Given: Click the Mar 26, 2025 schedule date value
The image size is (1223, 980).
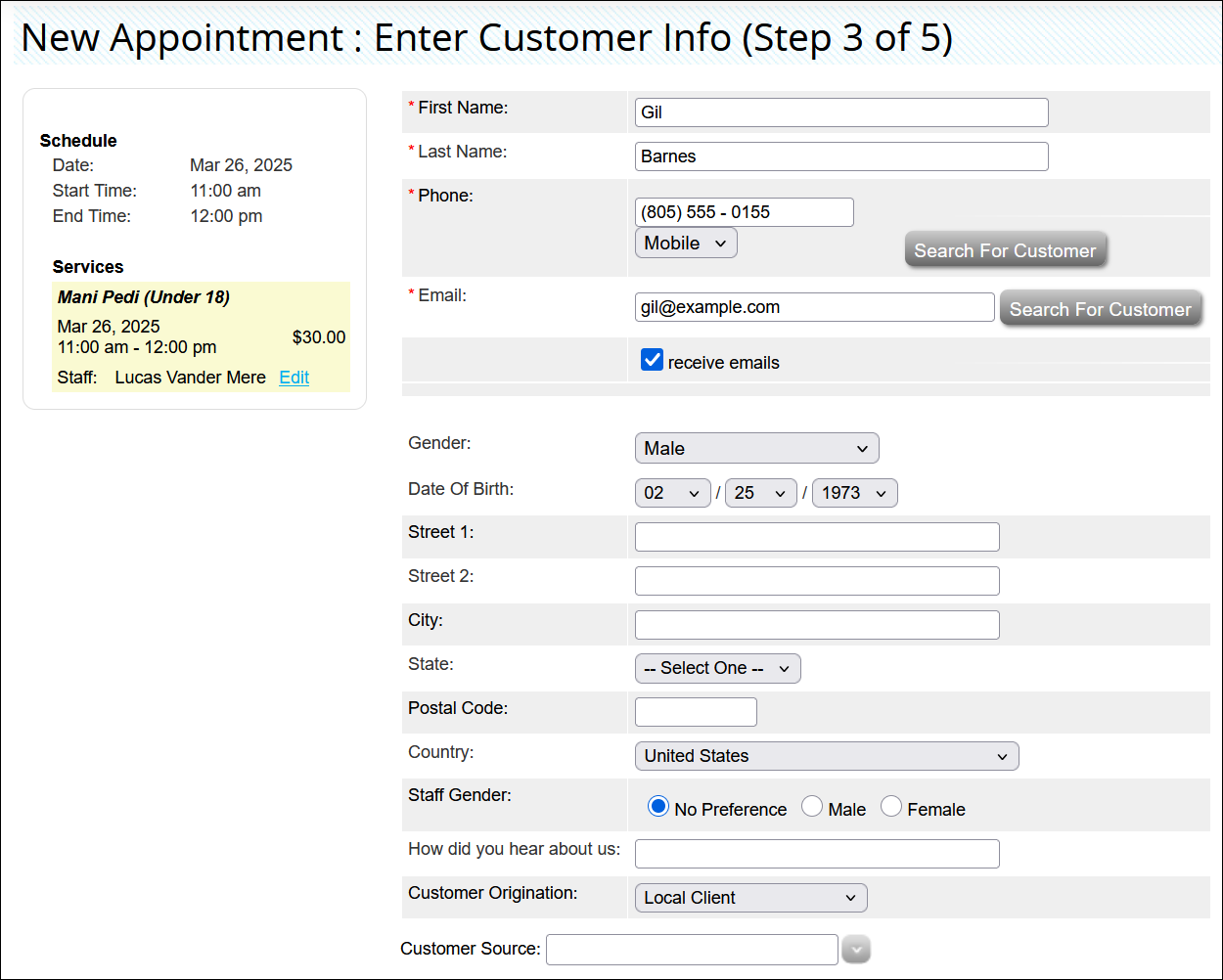Looking at the screenshot, I should point(241,165).
